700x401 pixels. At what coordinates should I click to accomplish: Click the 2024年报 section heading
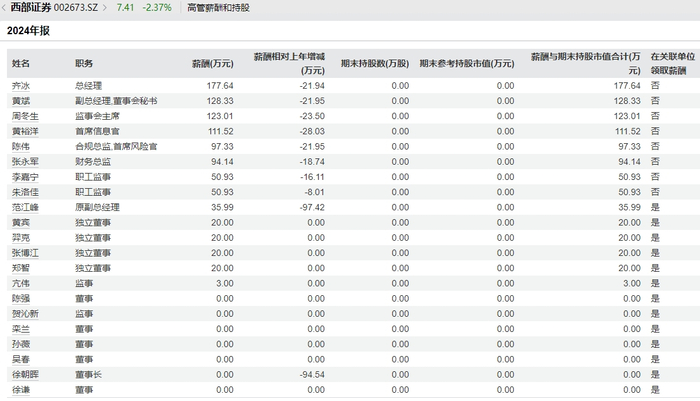(28, 31)
